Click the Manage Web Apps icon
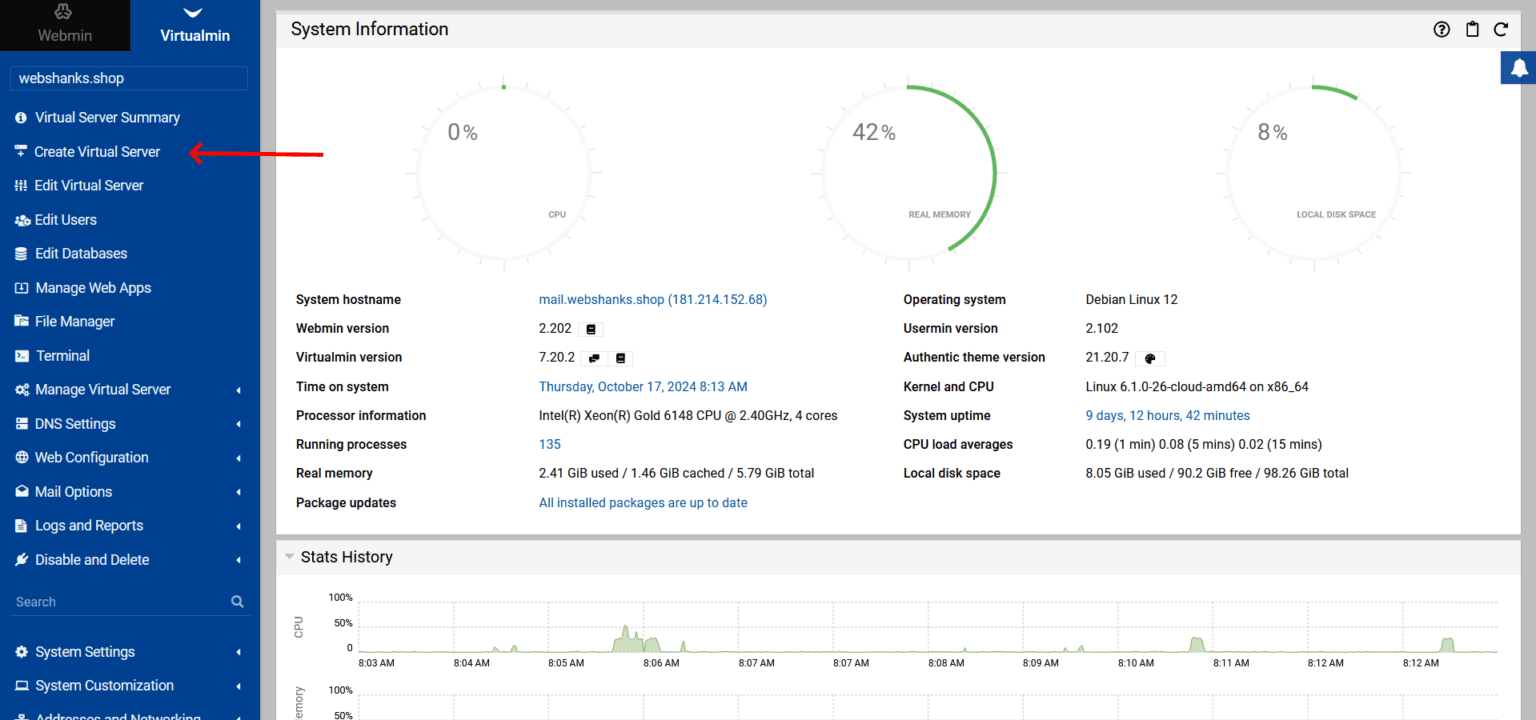The width and height of the screenshot is (1536, 720). tap(21, 287)
